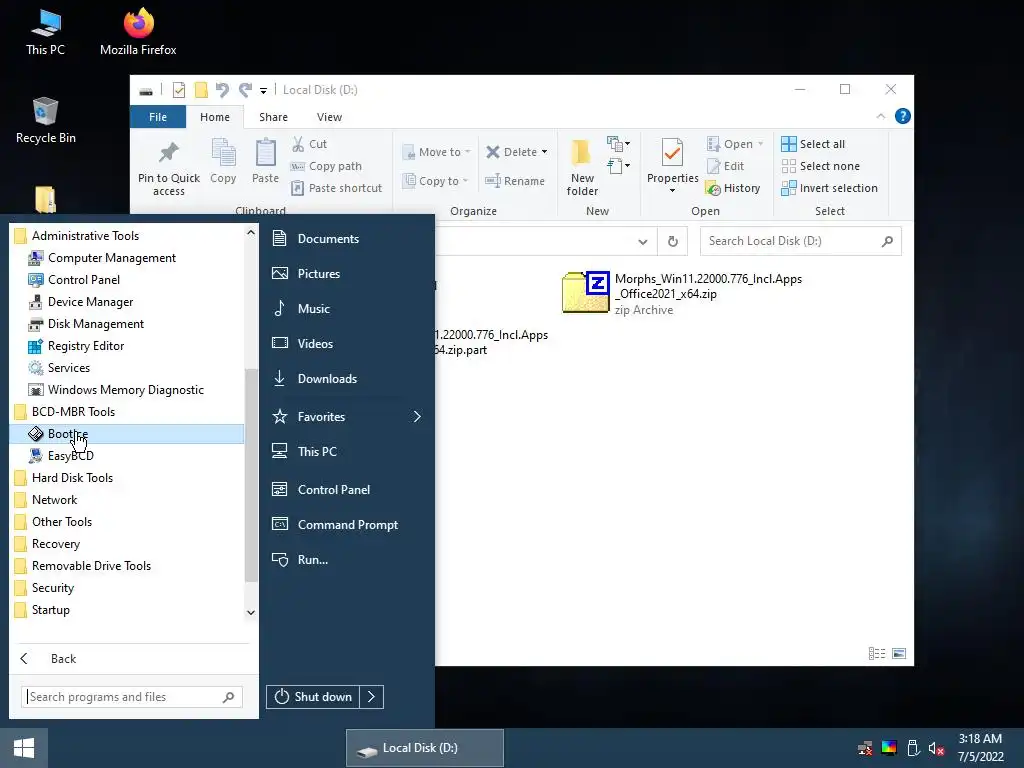Select the Home ribbon tab
Viewport: 1024px width, 768px height.
(x=215, y=117)
